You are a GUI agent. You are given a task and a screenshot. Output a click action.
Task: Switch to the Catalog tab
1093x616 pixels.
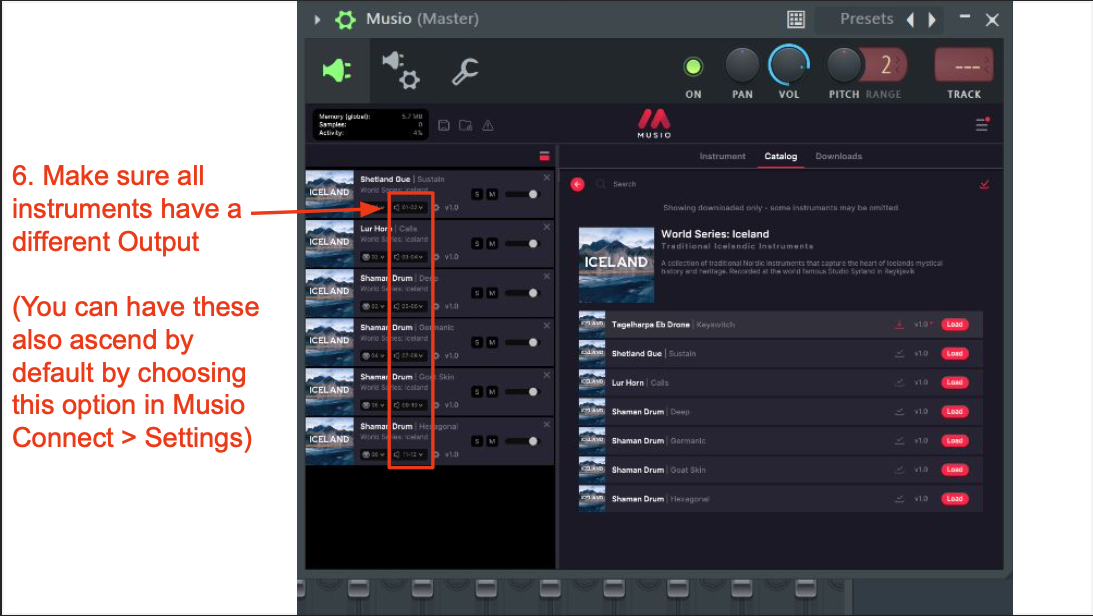tap(781, 156)
